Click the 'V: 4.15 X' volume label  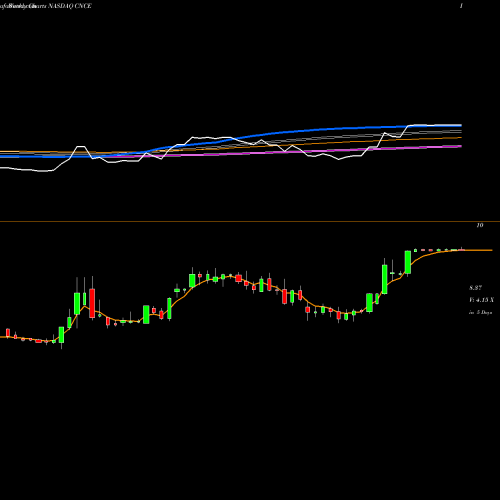(x=481, y=300)
